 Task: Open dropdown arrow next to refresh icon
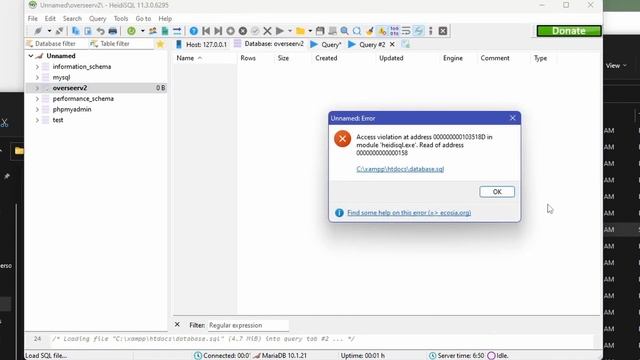tap(142, 31)
